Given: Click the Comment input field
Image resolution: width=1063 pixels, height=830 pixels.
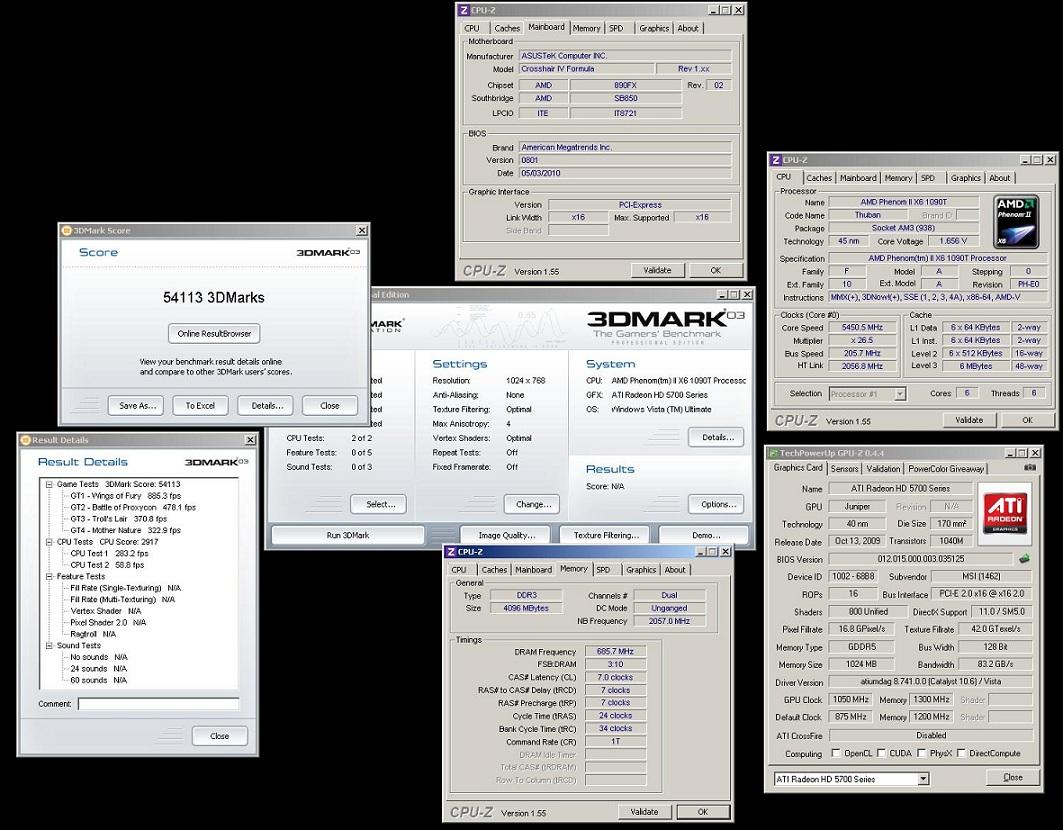Looking at the screenshot, I should pyautogui.click(x=158, y=704).
